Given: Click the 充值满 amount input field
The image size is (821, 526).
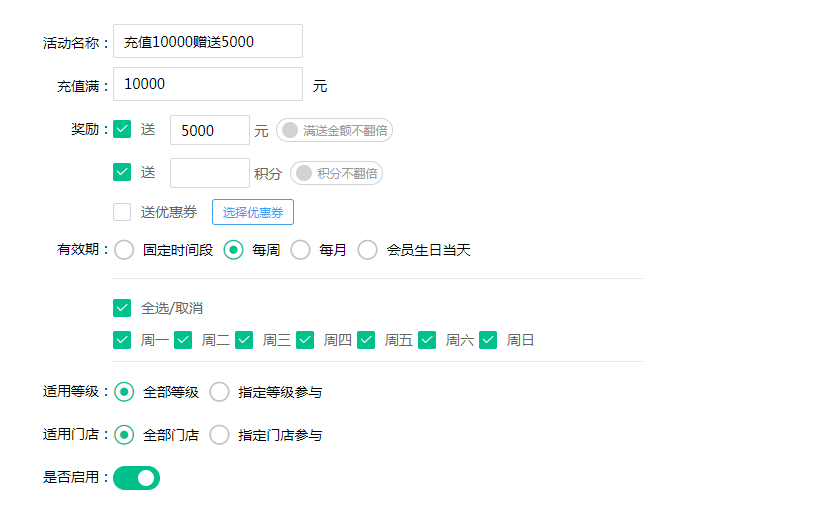Looking at the screenshot, I should point(208,85).
